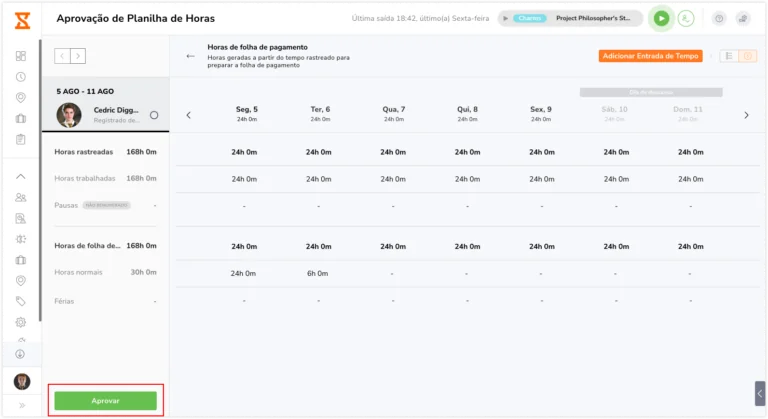Viewport: 768px width, 419px height.
Task: Click the tag icon in sidebar
Action: coord(21,301)
